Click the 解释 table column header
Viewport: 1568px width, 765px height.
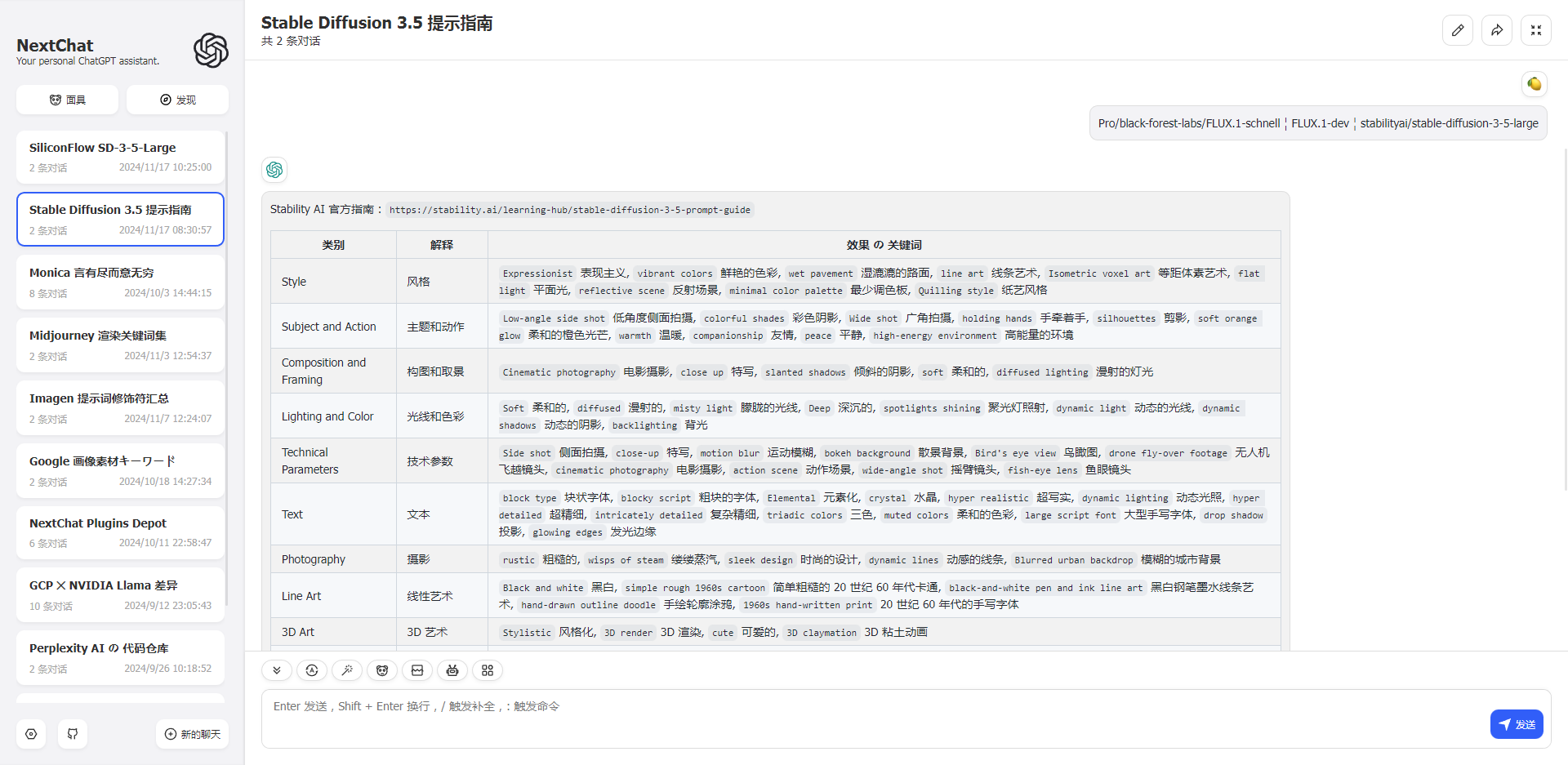442,245
